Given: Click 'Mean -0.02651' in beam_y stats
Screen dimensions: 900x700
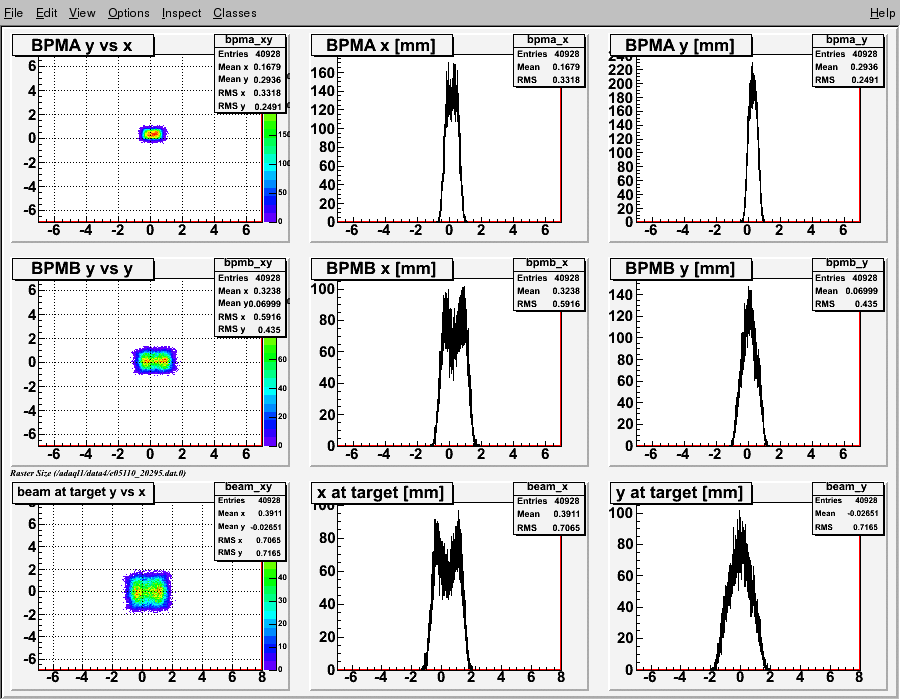Looking at the screenshot, I should coord(847,514).
